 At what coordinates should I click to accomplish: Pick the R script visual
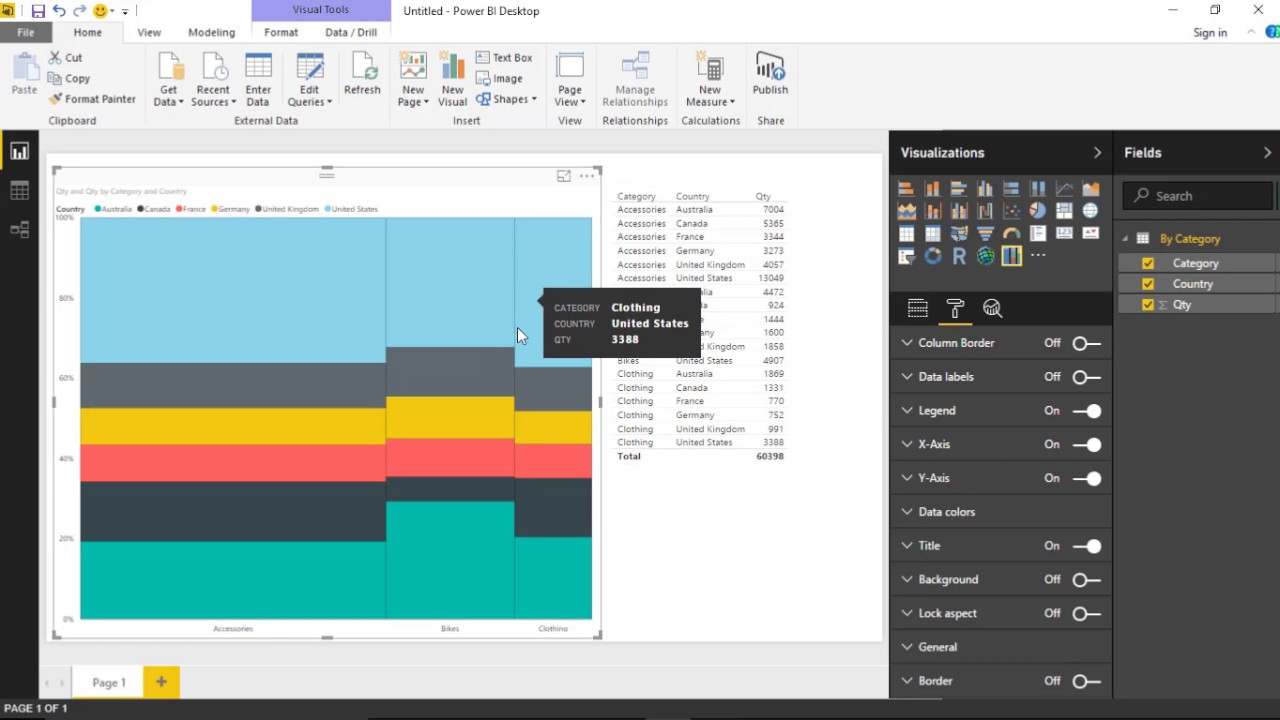(959, 256)
